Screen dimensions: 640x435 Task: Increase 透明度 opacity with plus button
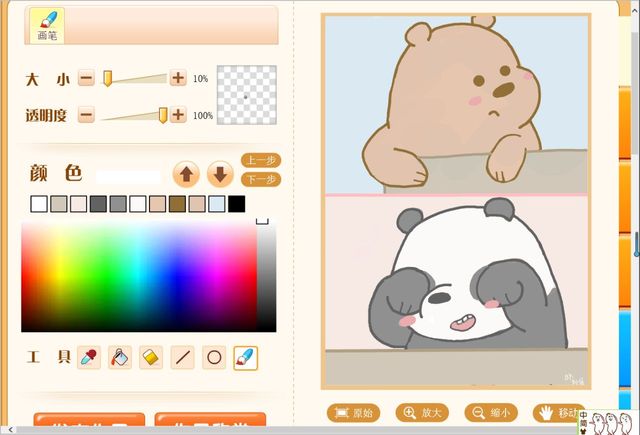[178, 115]
